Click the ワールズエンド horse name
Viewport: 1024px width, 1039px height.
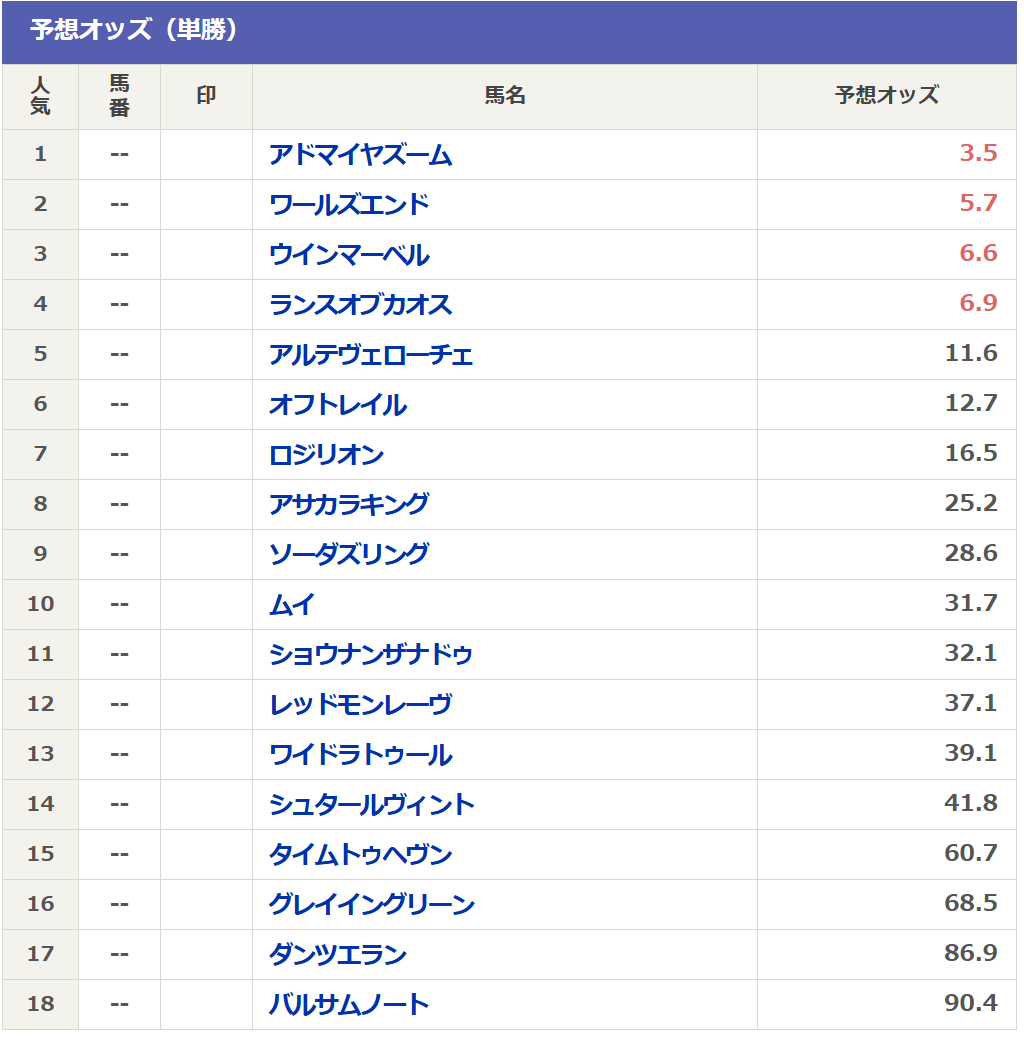349,205
